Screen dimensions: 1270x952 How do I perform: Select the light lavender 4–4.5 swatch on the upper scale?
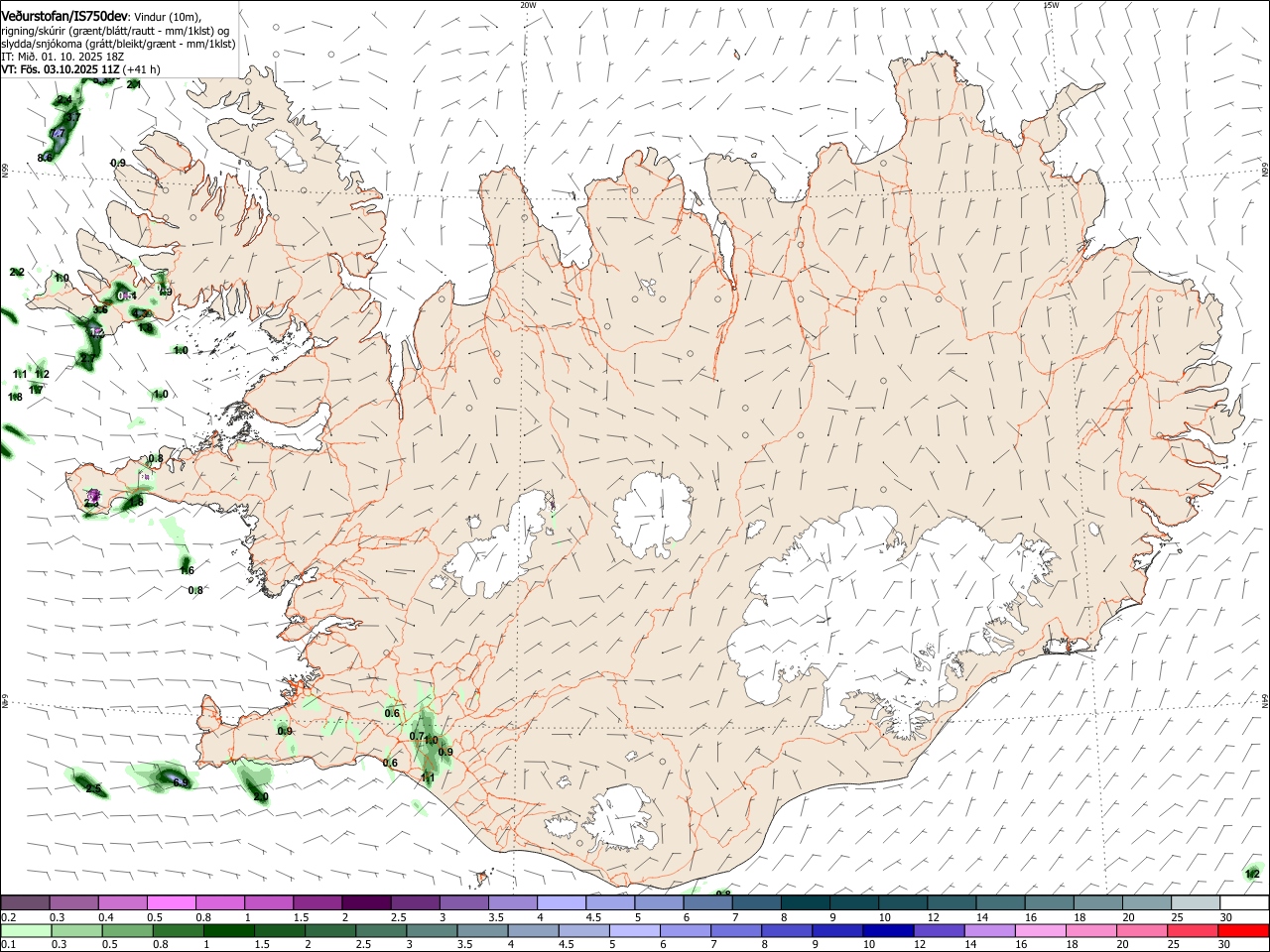(561, 902)
